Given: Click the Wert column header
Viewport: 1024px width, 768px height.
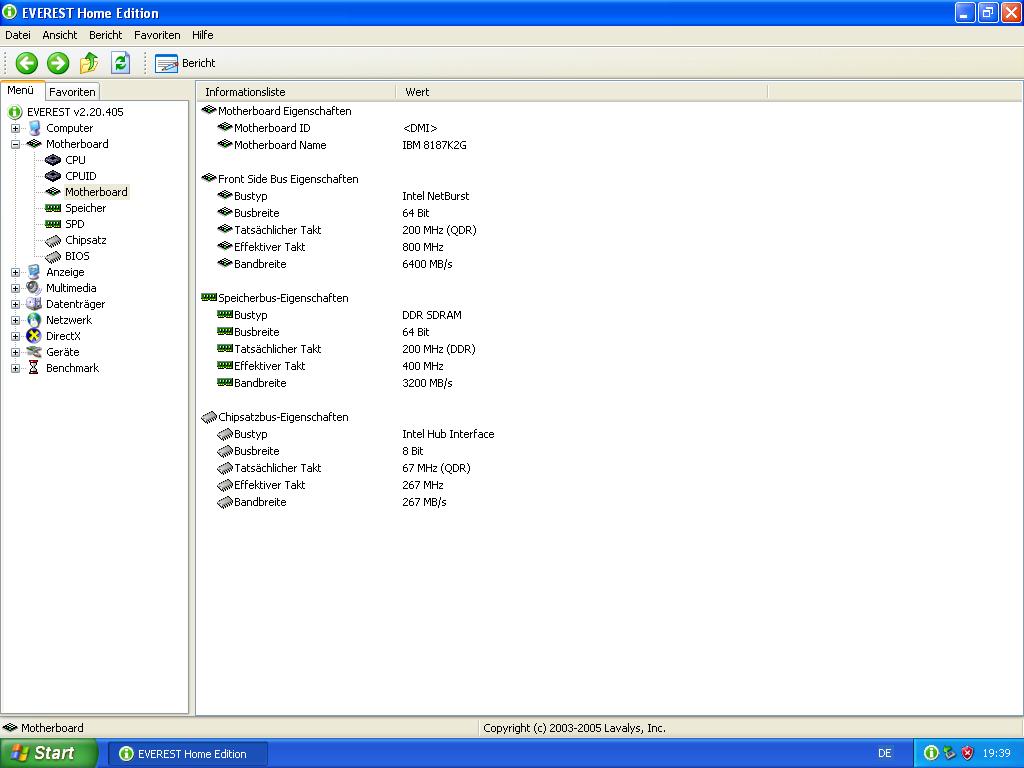Looking at the screenshot, I should (x=581, y=92).
